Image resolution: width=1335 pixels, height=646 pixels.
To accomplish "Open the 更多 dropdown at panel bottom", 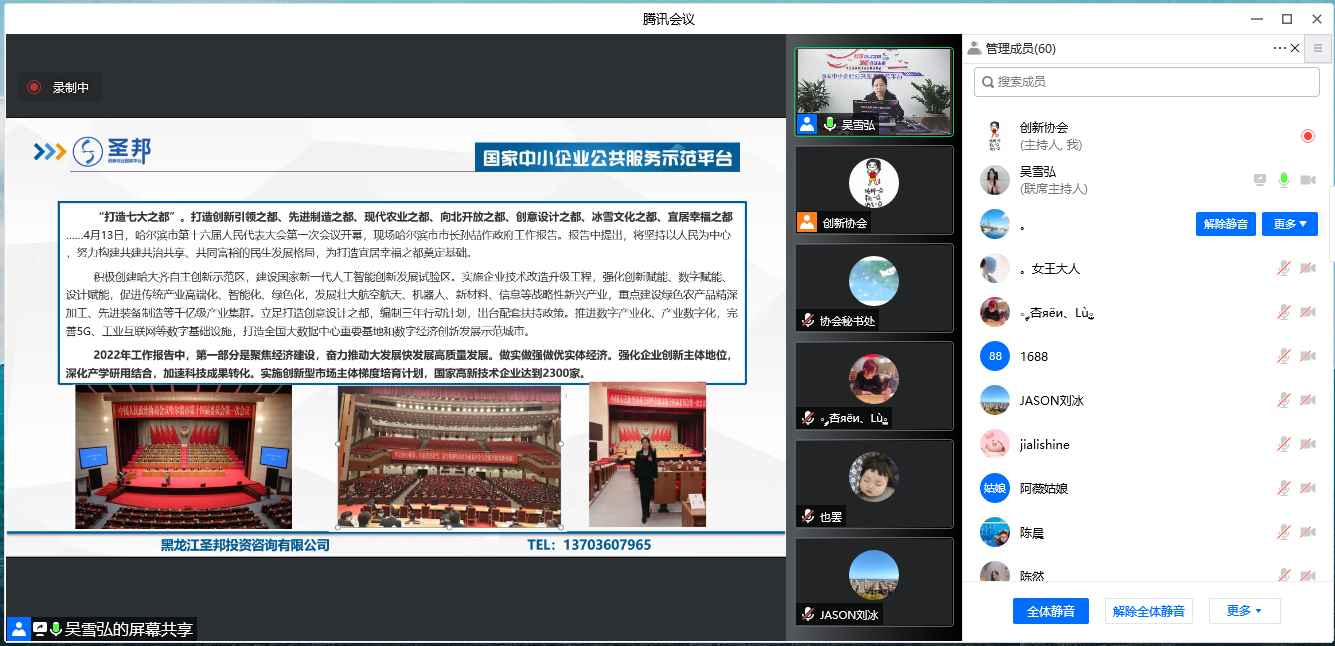I will pos(1244,611).
